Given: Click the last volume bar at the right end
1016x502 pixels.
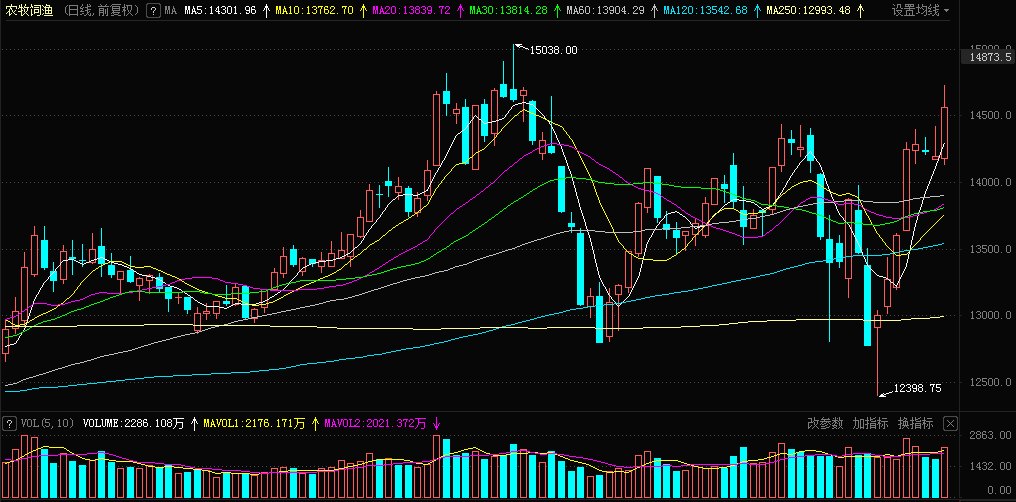Looking at the screenshot, I should coord(944,472).
